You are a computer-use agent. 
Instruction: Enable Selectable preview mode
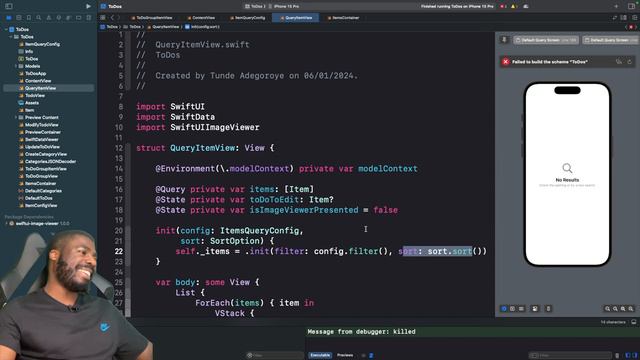pos(513,309)
